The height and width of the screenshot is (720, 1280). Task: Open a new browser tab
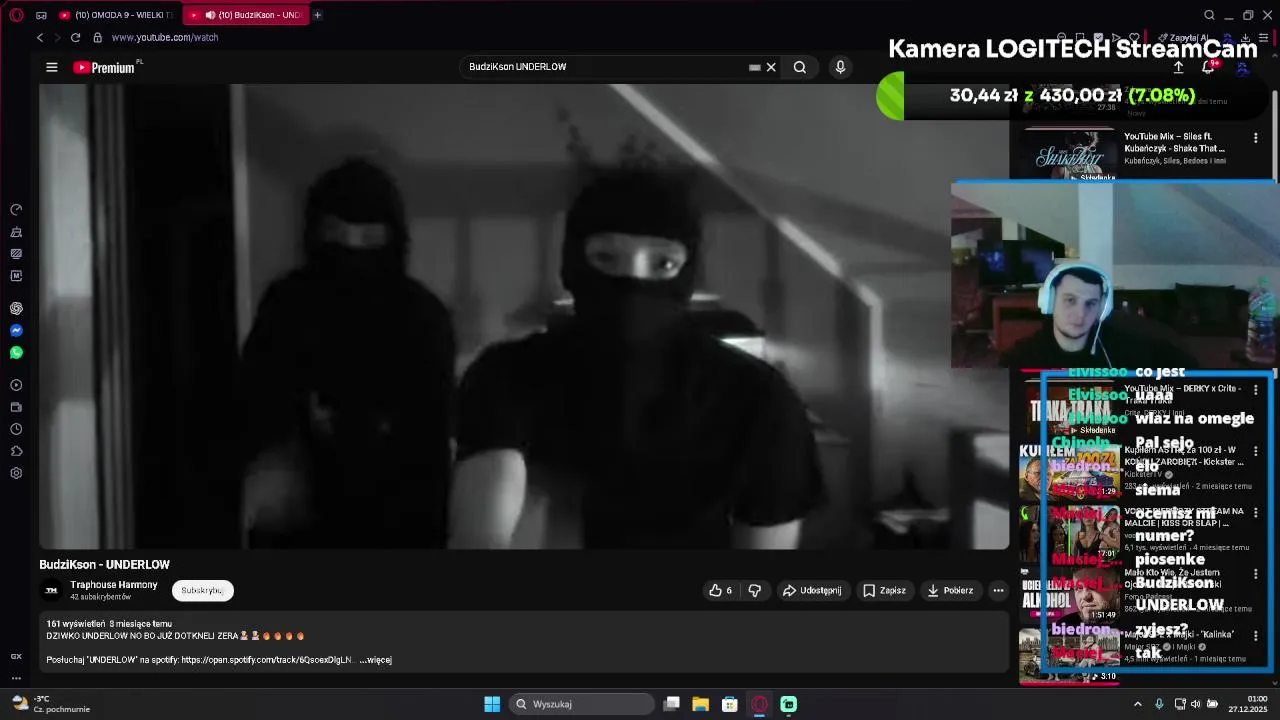tap(317, 15)
